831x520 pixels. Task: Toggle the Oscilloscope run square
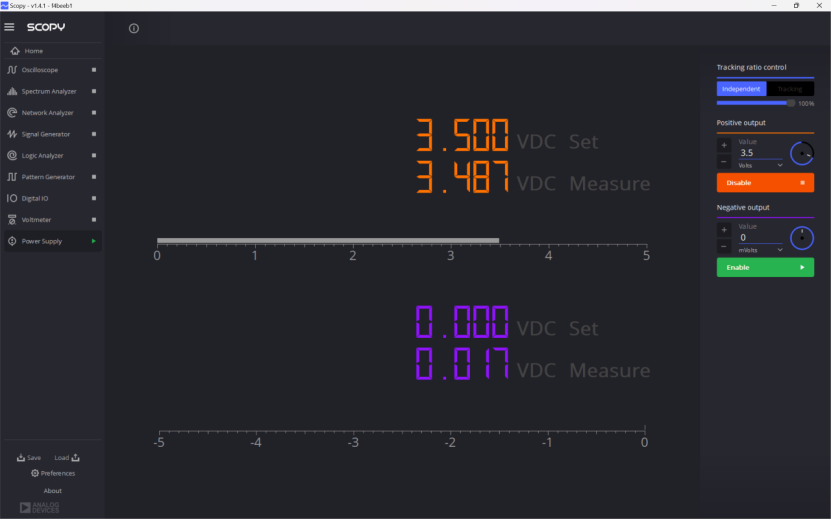[94, 70]
